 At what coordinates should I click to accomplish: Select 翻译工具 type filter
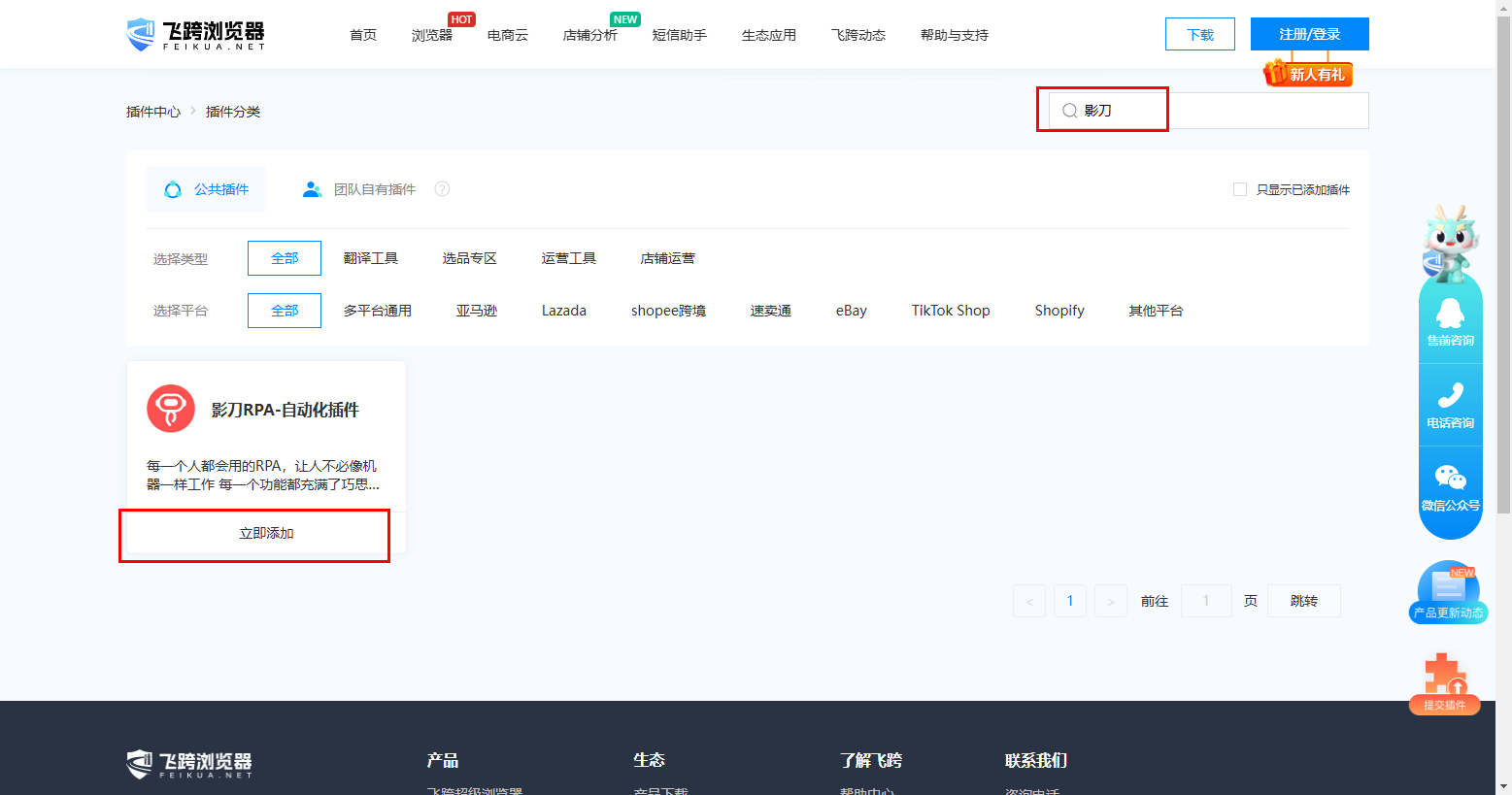[371, 258]
